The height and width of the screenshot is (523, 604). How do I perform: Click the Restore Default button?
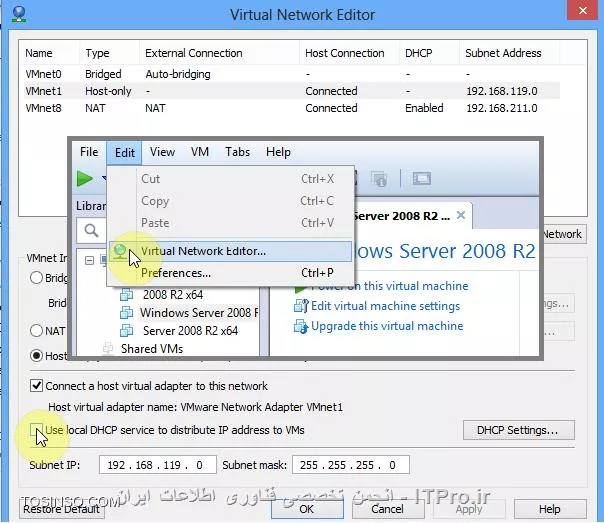click(x=62, y=509)
